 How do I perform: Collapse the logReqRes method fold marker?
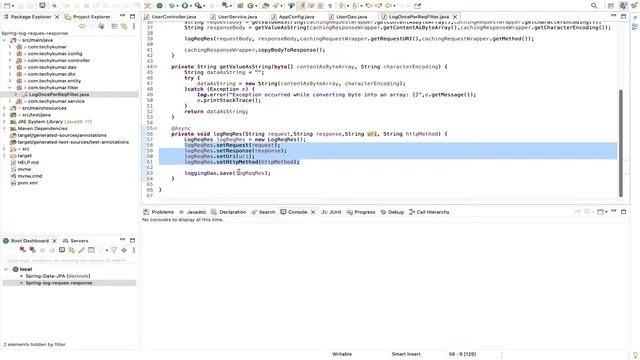[156, 128]
